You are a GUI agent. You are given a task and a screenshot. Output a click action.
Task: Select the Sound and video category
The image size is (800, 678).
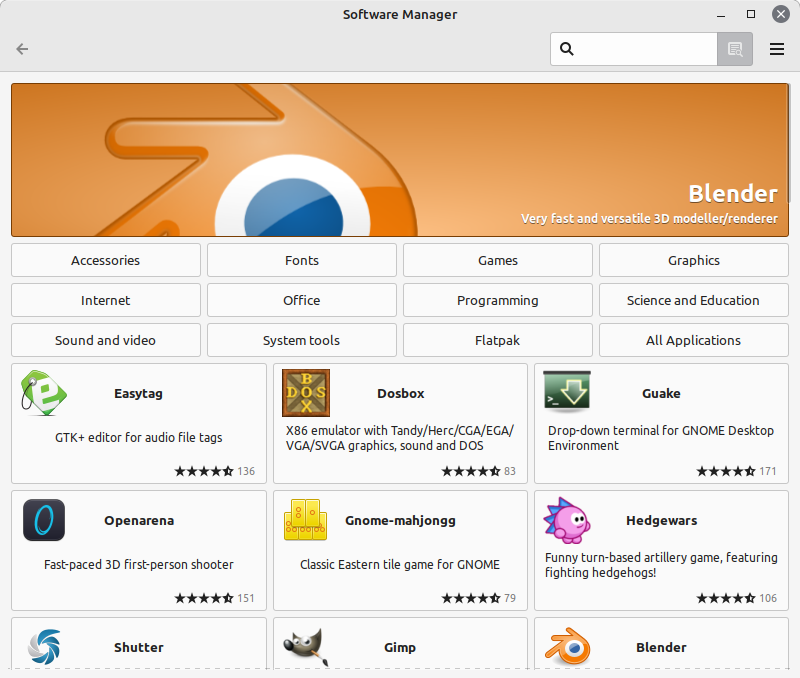pyautogui.click(x=105, y=340)
